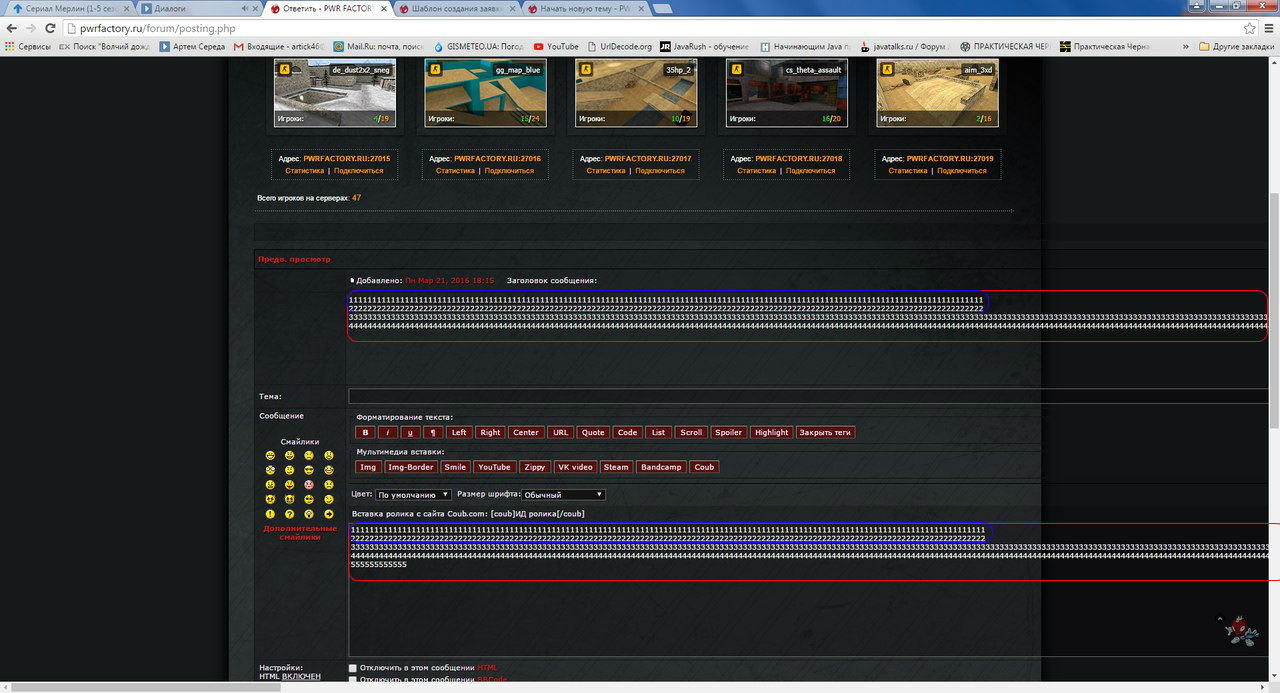
Task: Toggle underline with the u button
Action: [411, 432]
